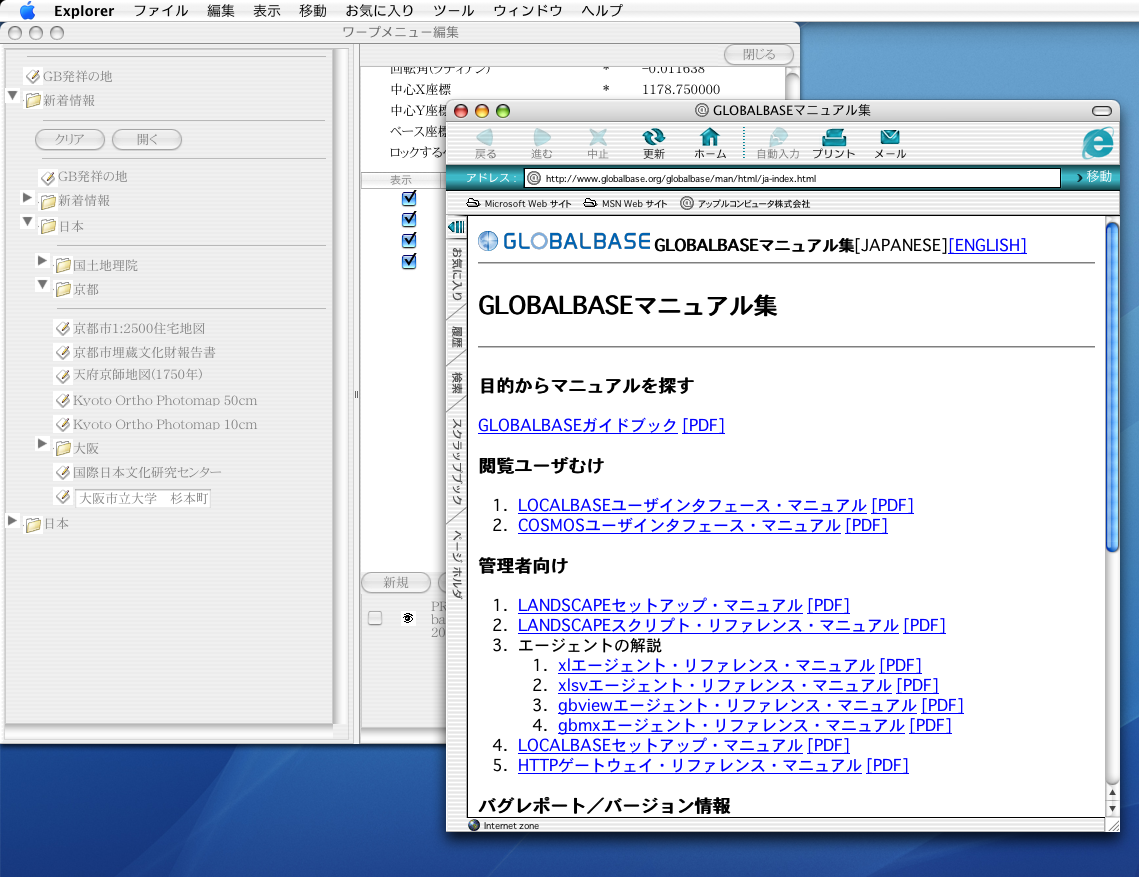Screen dimensions: 1139x877
Task: Print the page with the プリント icon
Action: pyautogui.click(x=833, y=137)
